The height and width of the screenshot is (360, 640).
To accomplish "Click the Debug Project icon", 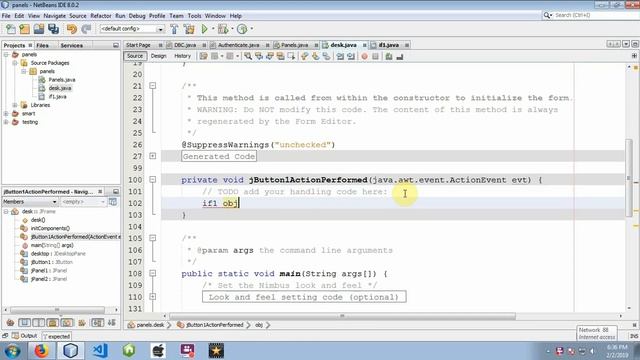I will tap(223, 29).
